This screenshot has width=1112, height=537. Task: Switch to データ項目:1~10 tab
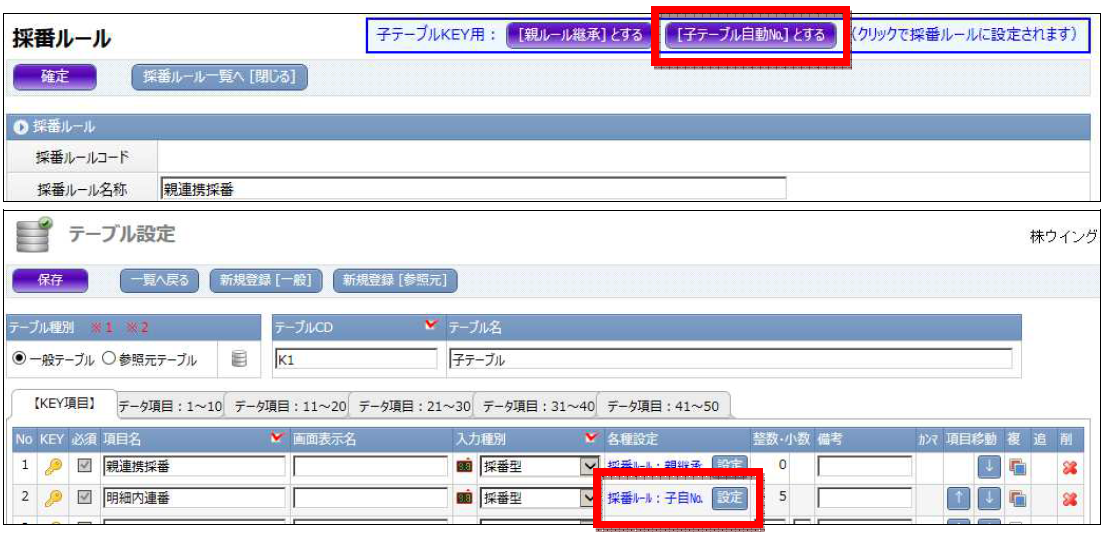point(170,405)
